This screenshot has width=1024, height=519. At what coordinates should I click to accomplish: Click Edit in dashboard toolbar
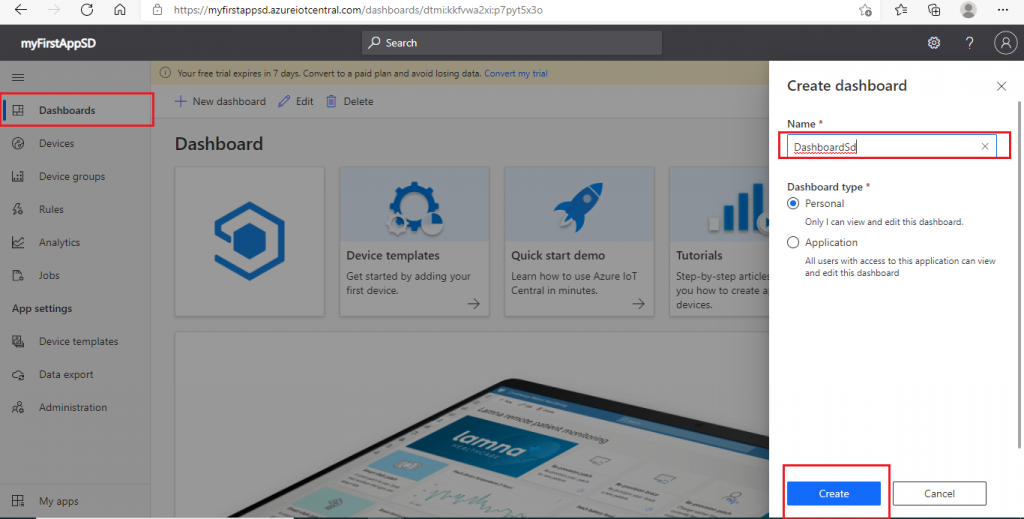296,101
